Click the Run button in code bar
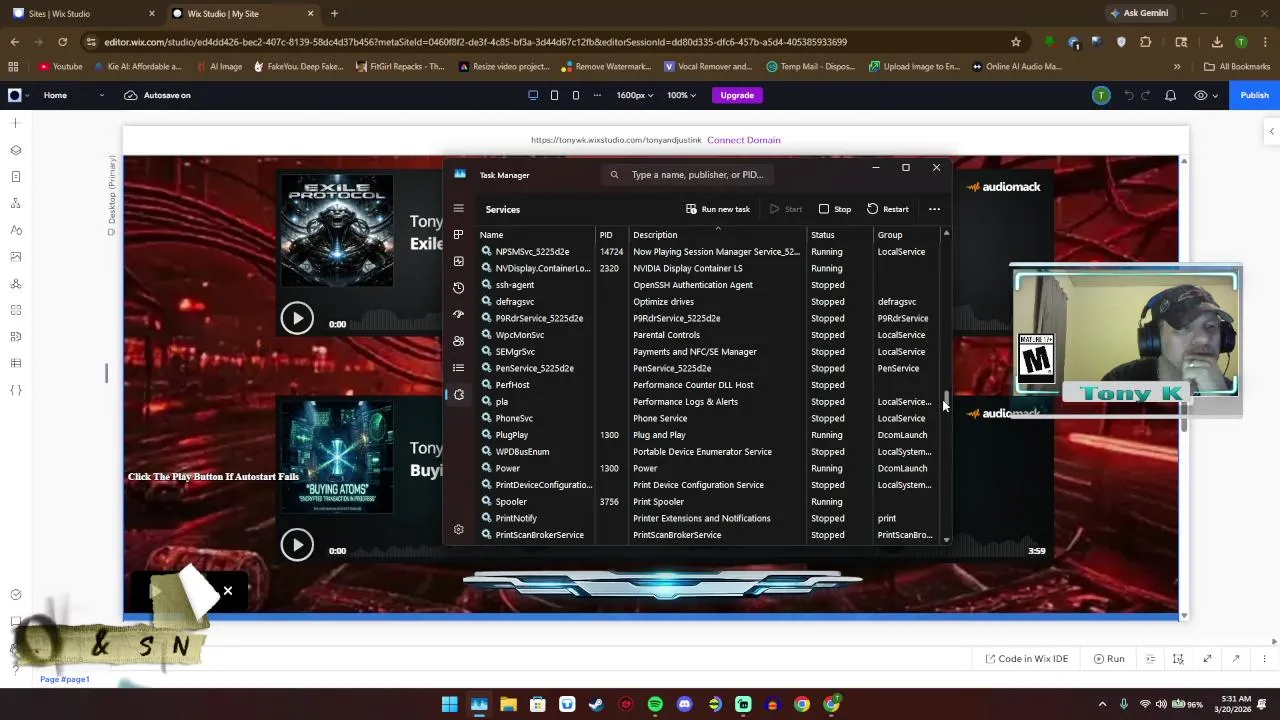 pos(1109,659)
